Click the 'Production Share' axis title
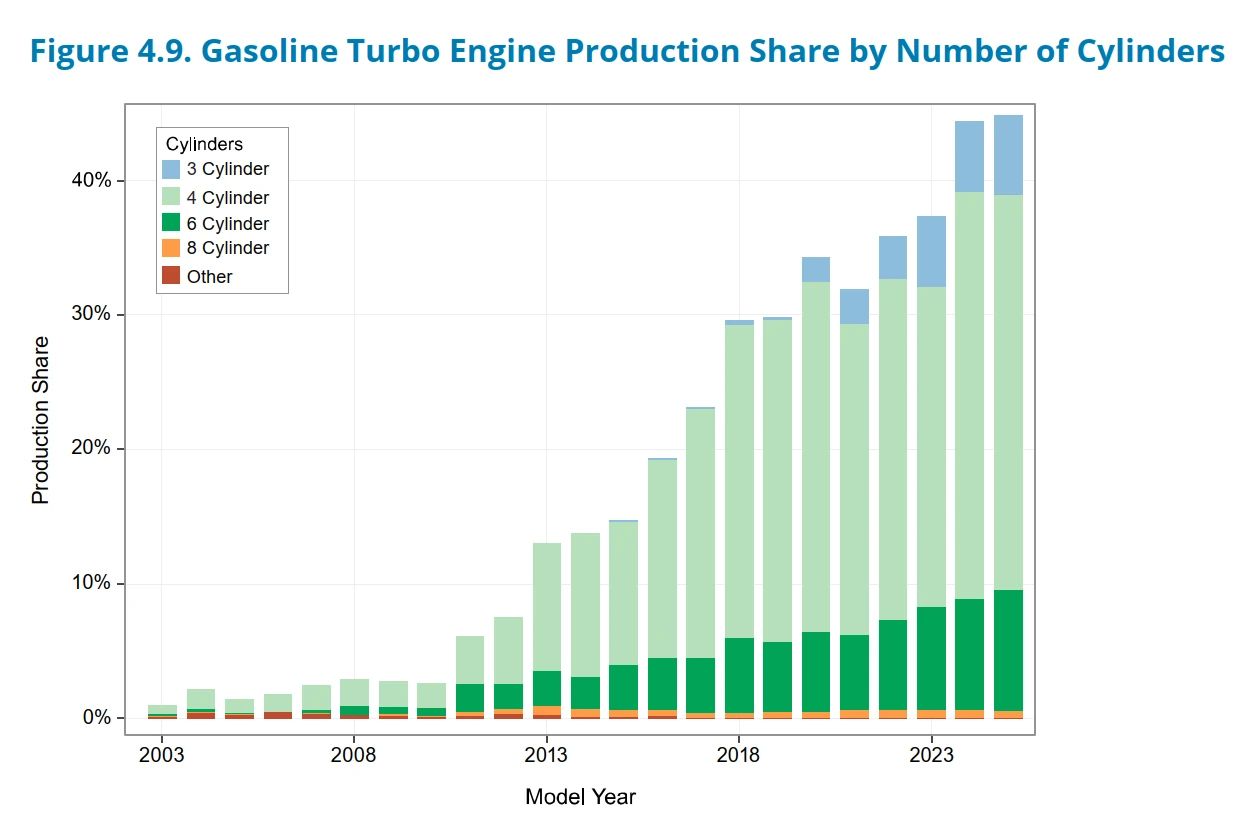1260x830 pixels. click(x=40, y=420)
